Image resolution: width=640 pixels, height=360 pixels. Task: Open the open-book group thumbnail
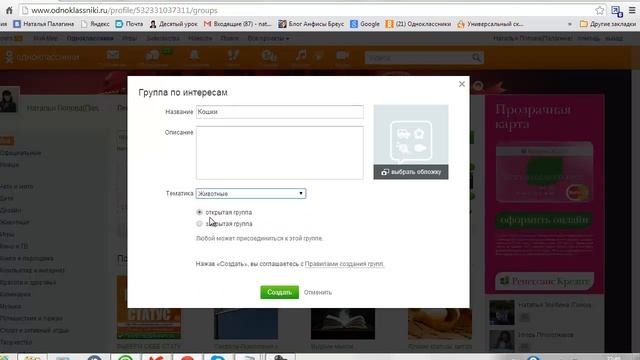tap(343, 324)
